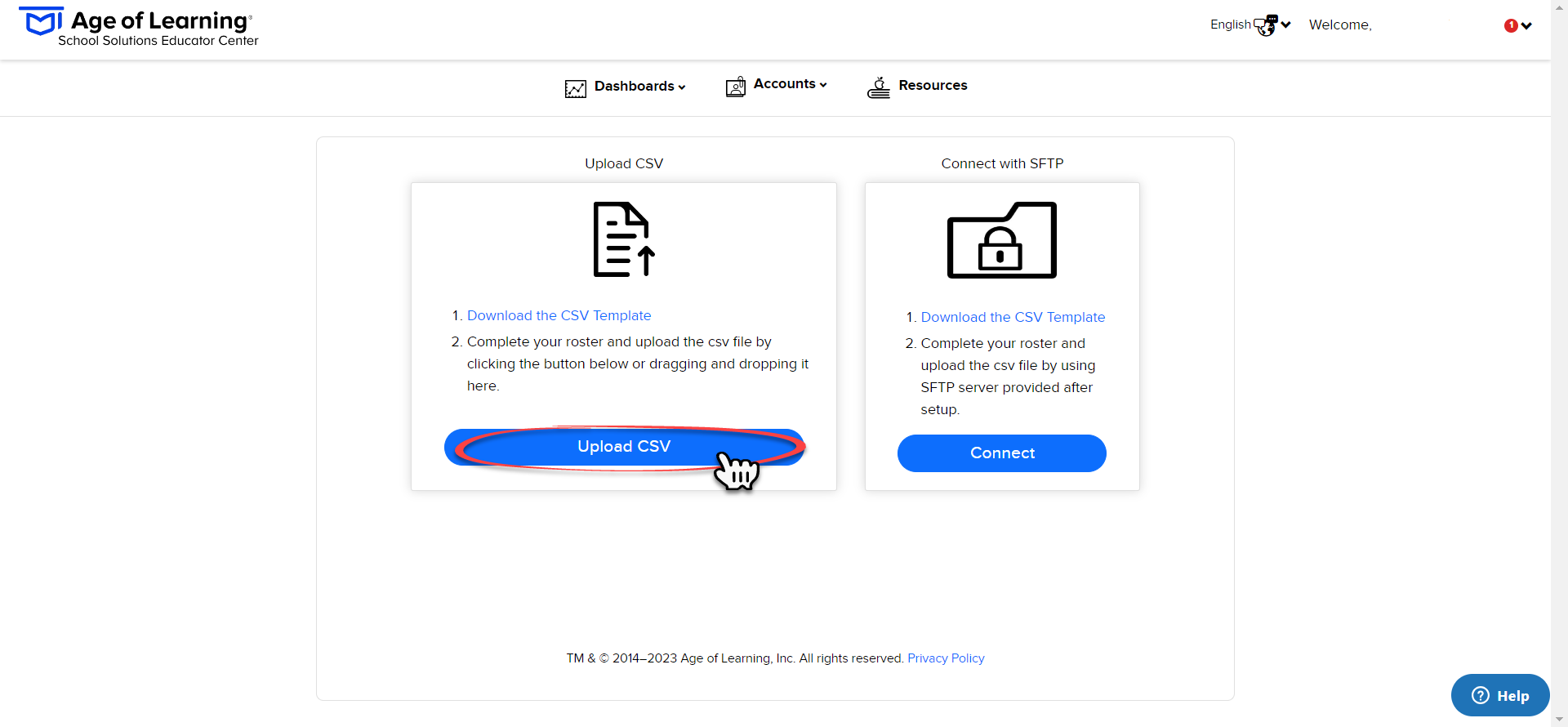Open the Resources menu item
This screenshot has width=1568, height=727.
click(933, 85)
